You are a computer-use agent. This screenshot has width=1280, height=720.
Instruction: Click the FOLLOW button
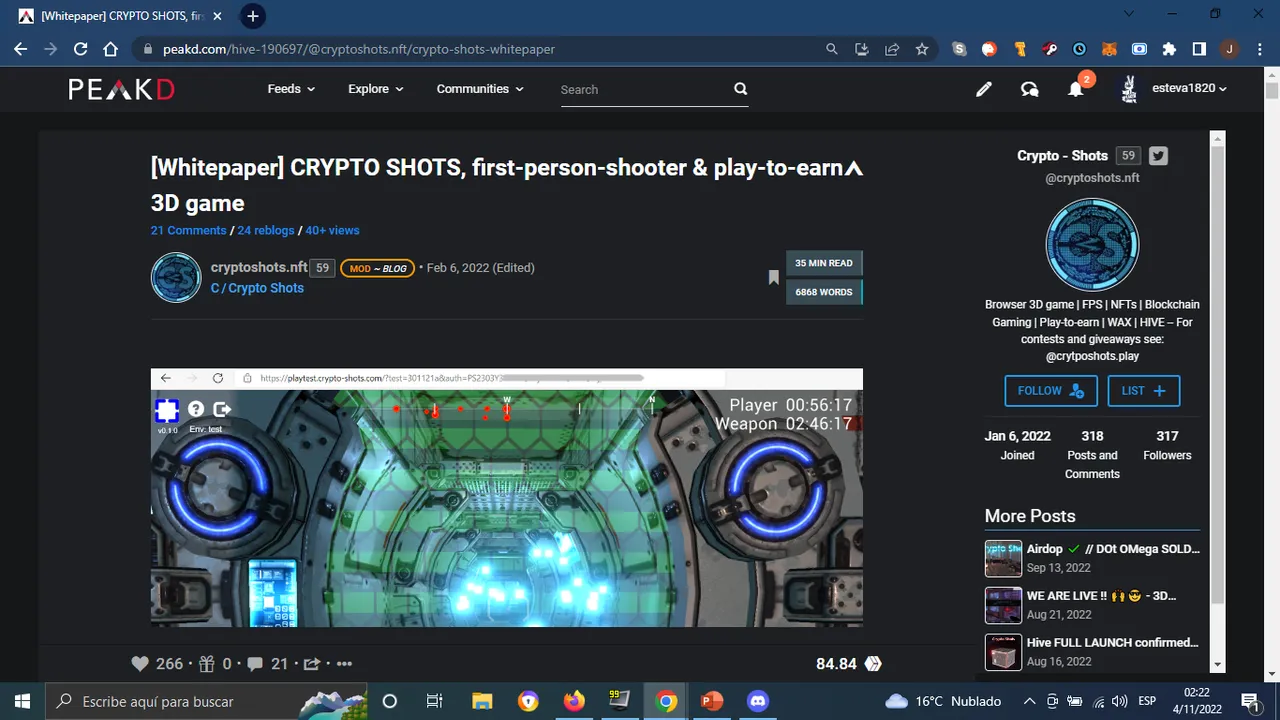tap(1051, 391)
